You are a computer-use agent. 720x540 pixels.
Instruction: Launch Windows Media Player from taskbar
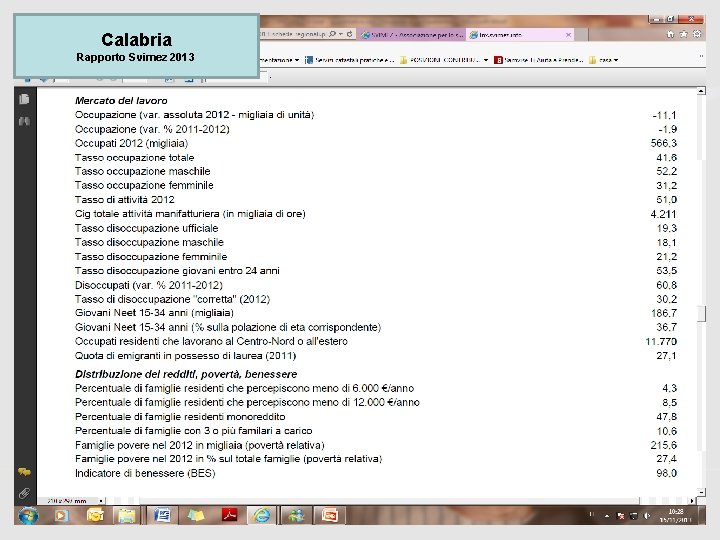(x=61, y=516)
